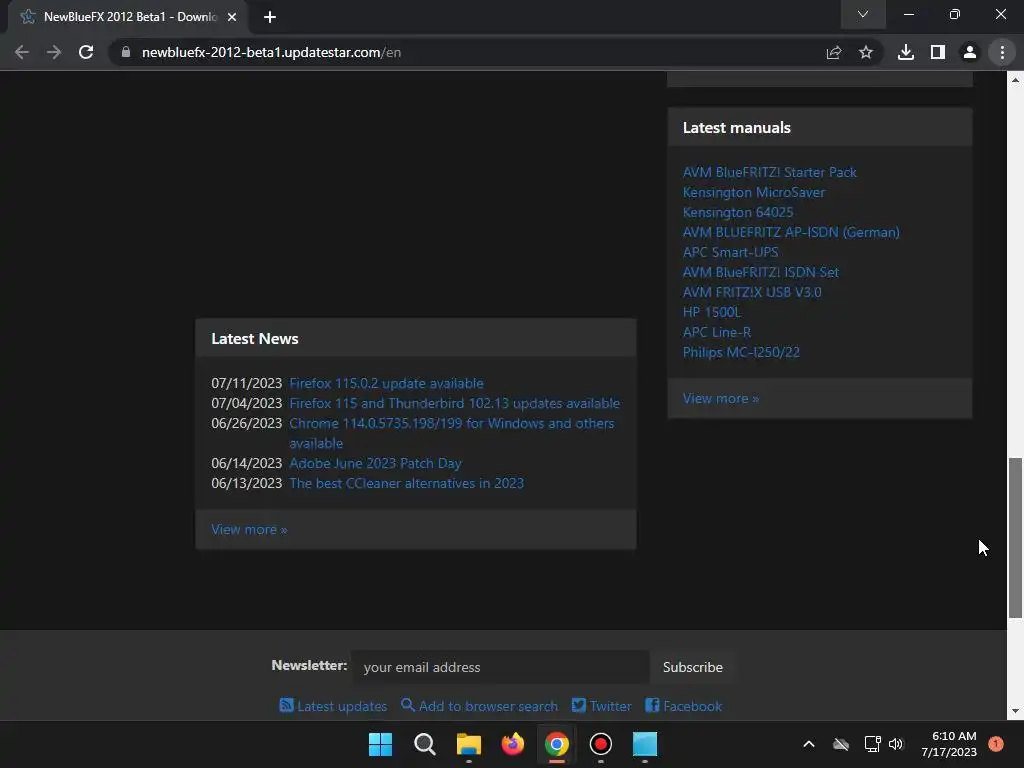Open notification badge in taskbar
Viewport: 1024px width, 768px height.
tap(996, 744)
